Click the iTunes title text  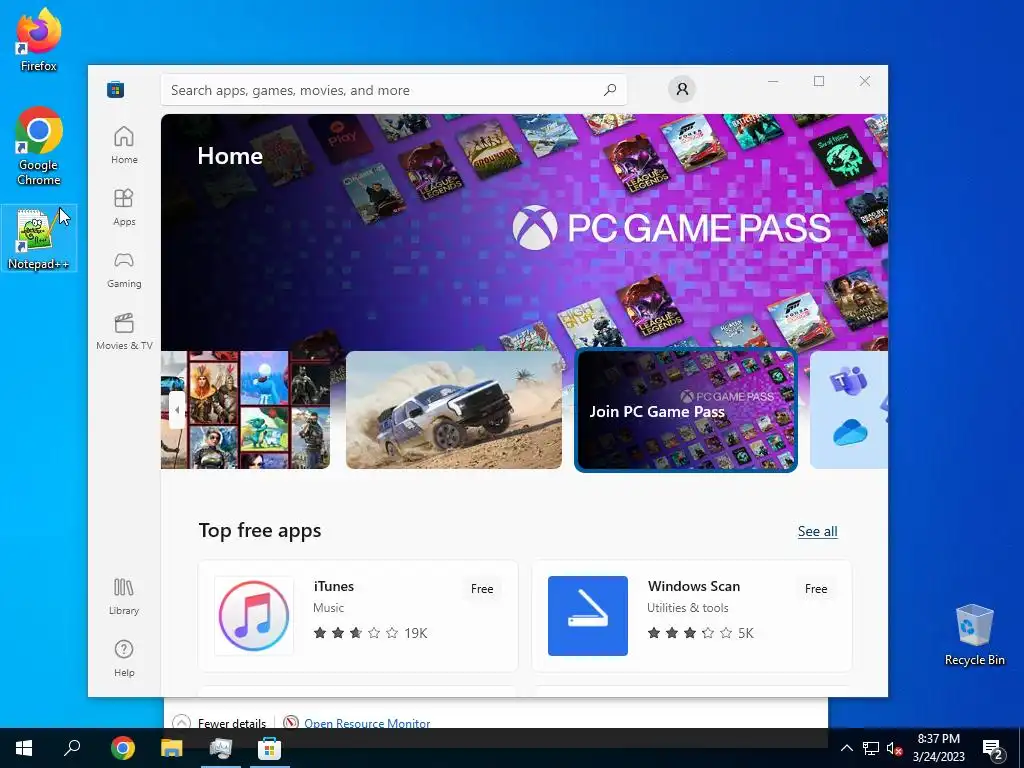pyautogui.click(x=334, y=586)
